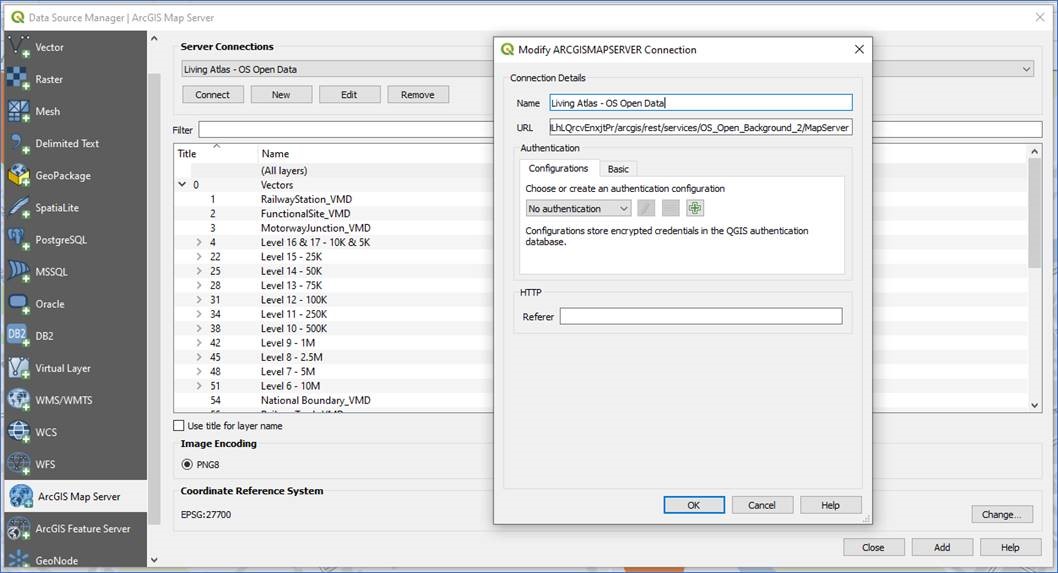Viewport: 1058px width, 573px height.
Task: Select the GeoNode source icon
Action: [18, 560]
